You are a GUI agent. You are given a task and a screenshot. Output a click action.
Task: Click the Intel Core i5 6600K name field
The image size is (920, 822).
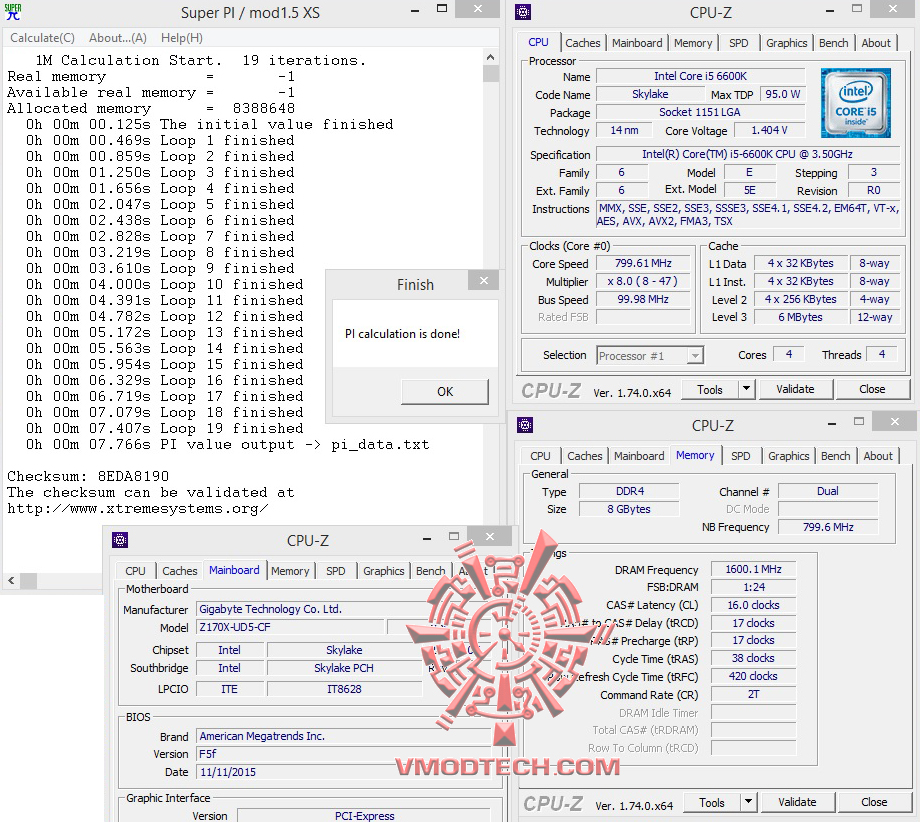700,76
